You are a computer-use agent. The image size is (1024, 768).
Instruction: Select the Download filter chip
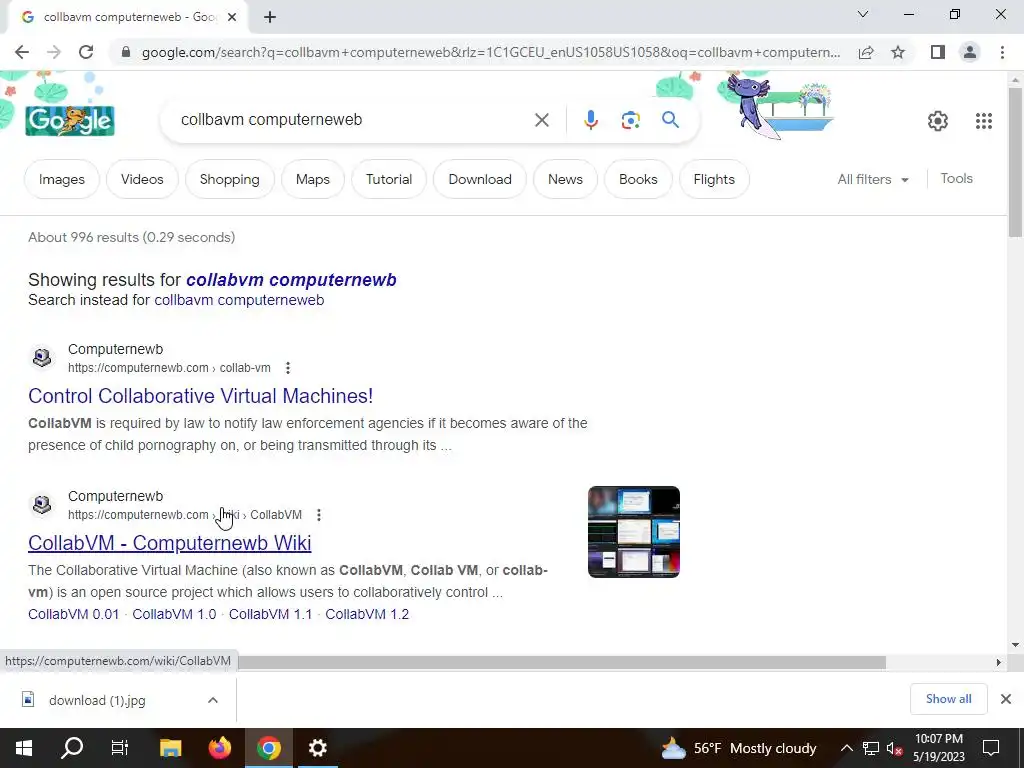coord(479,180)
